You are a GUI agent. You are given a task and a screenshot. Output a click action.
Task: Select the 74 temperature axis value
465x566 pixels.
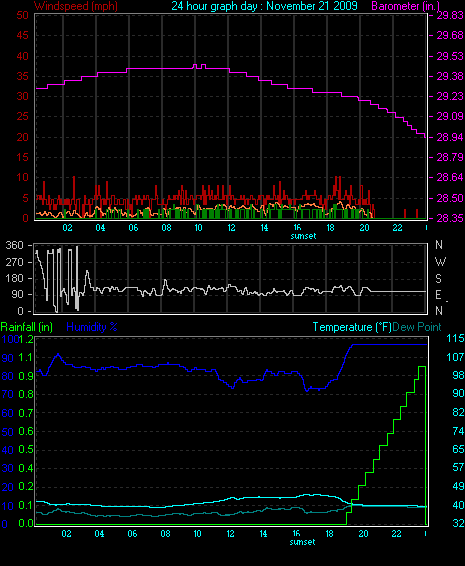tap(458, 431)
